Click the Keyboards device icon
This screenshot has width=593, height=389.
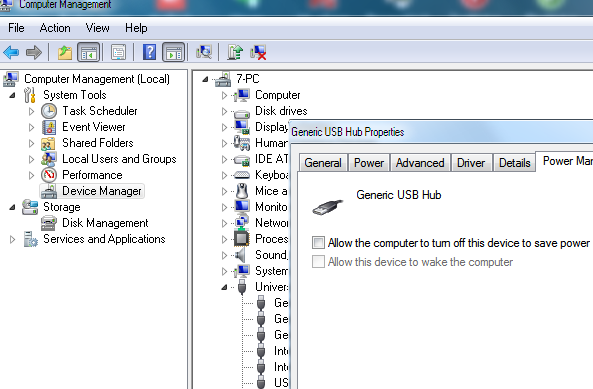pos(242,175)
